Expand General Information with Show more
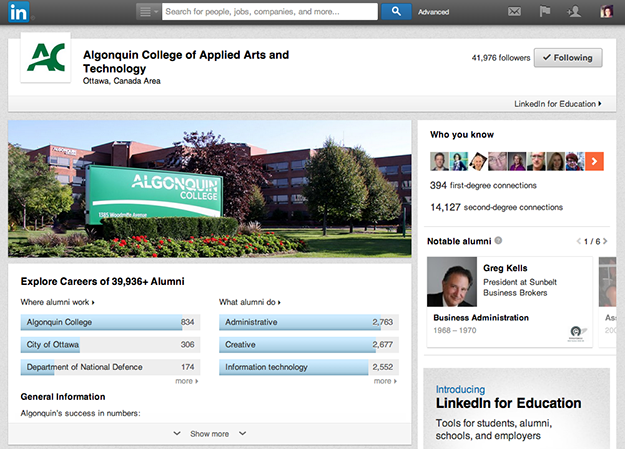The image size is (625, 449). click(x=210, y=434)
